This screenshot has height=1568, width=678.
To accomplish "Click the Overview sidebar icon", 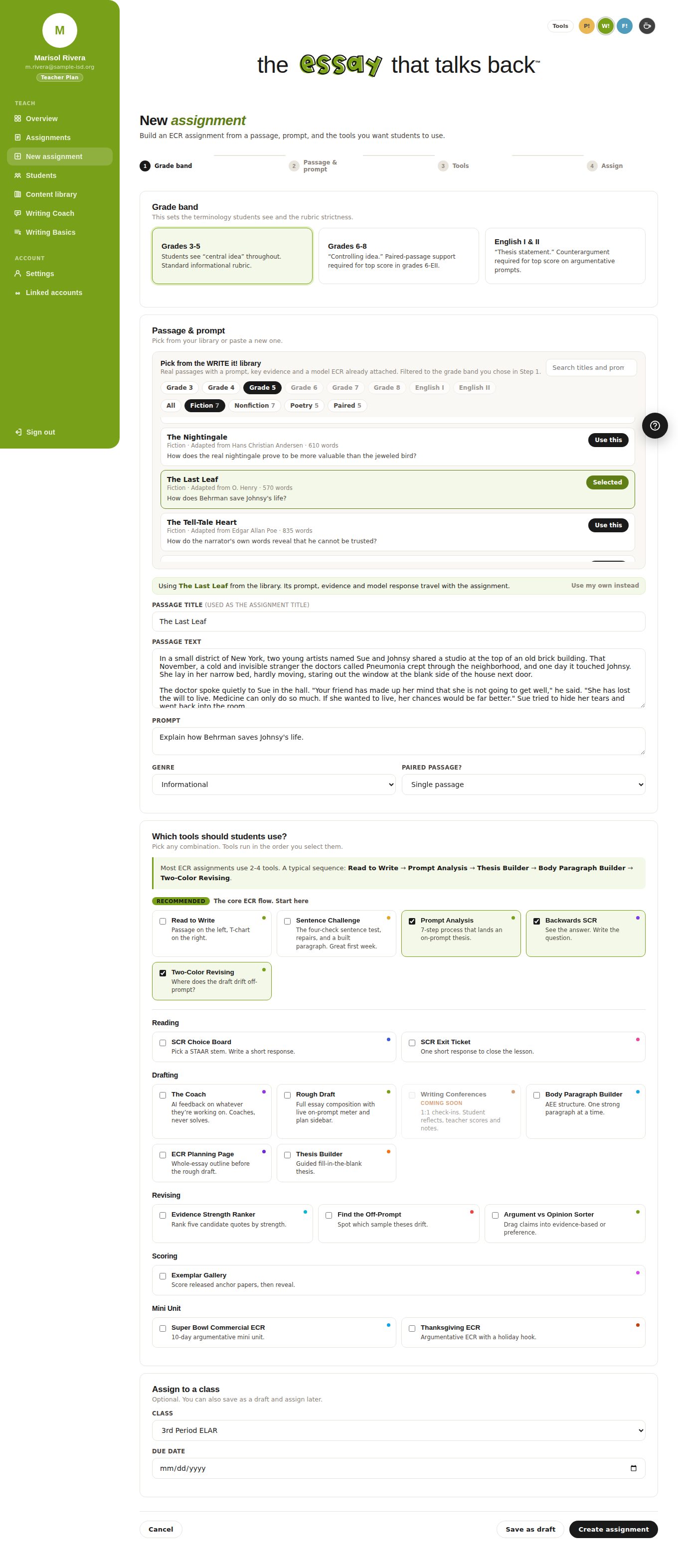I will click(x=17, y=119).
